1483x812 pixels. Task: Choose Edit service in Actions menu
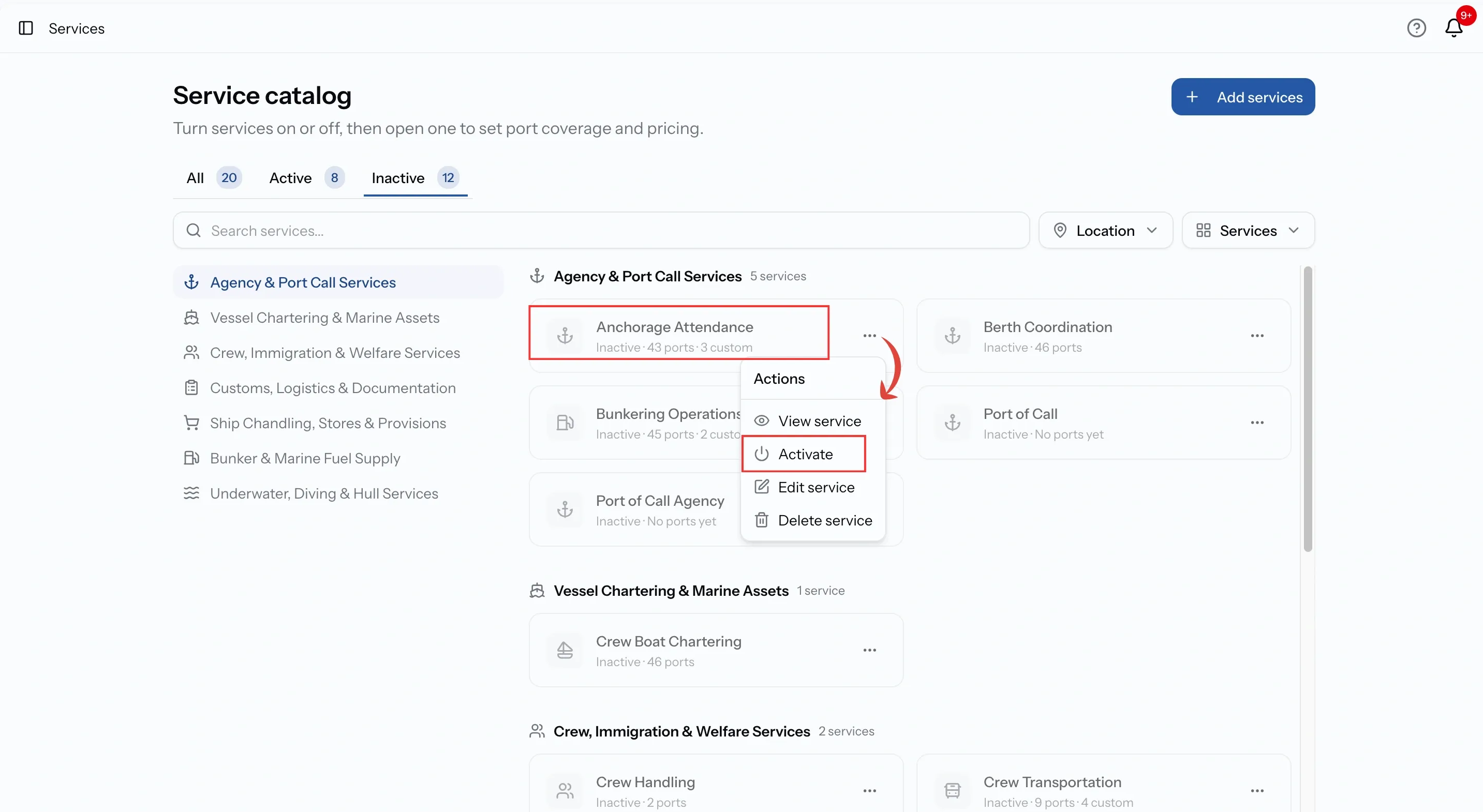(x=812, y=487)
